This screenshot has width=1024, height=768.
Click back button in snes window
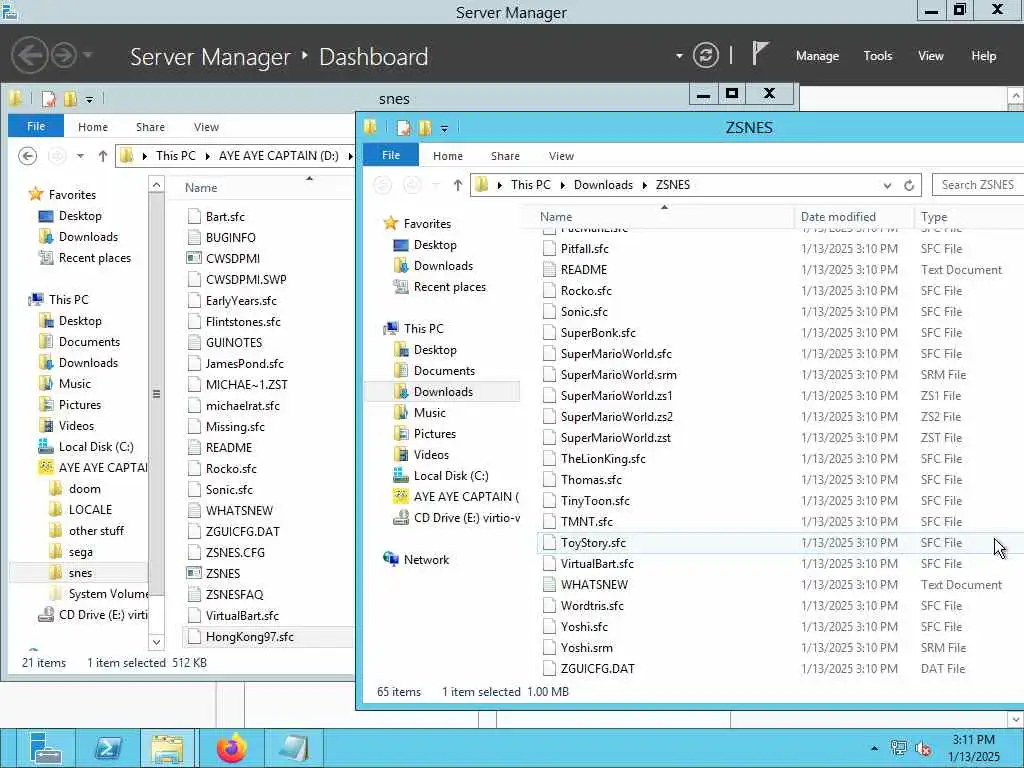tap(27, 156)
